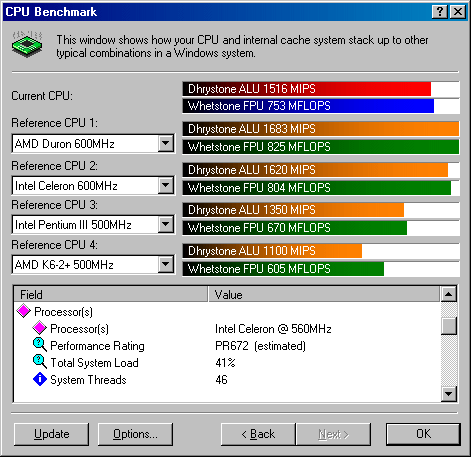
Task: Click the Dhrystone ALU 1100 MIPS bar
Action: [x=272, y=251]
